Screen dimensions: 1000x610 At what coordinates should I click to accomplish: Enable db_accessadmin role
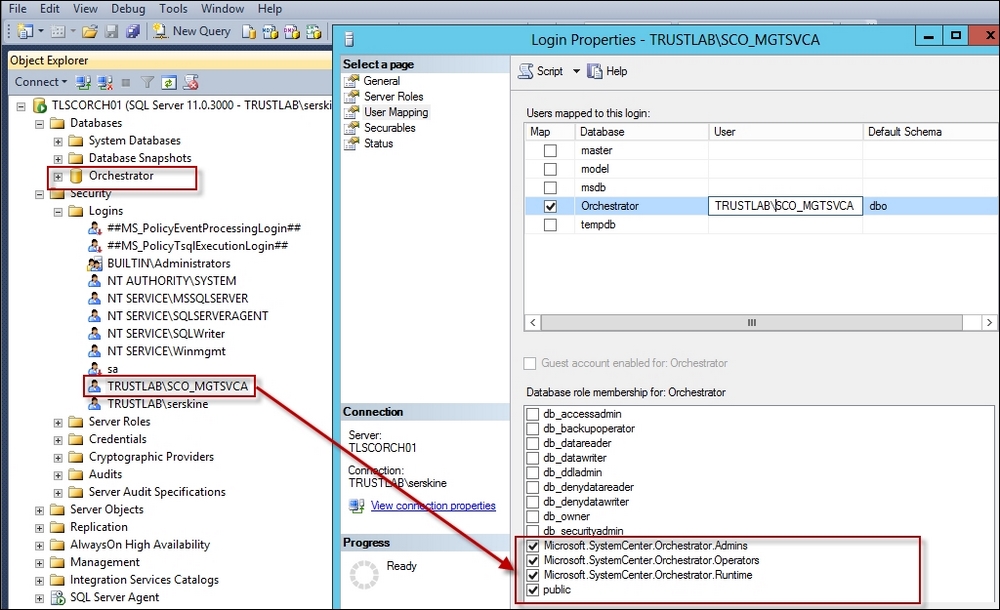pyautogui.click(x=533, y=414)
